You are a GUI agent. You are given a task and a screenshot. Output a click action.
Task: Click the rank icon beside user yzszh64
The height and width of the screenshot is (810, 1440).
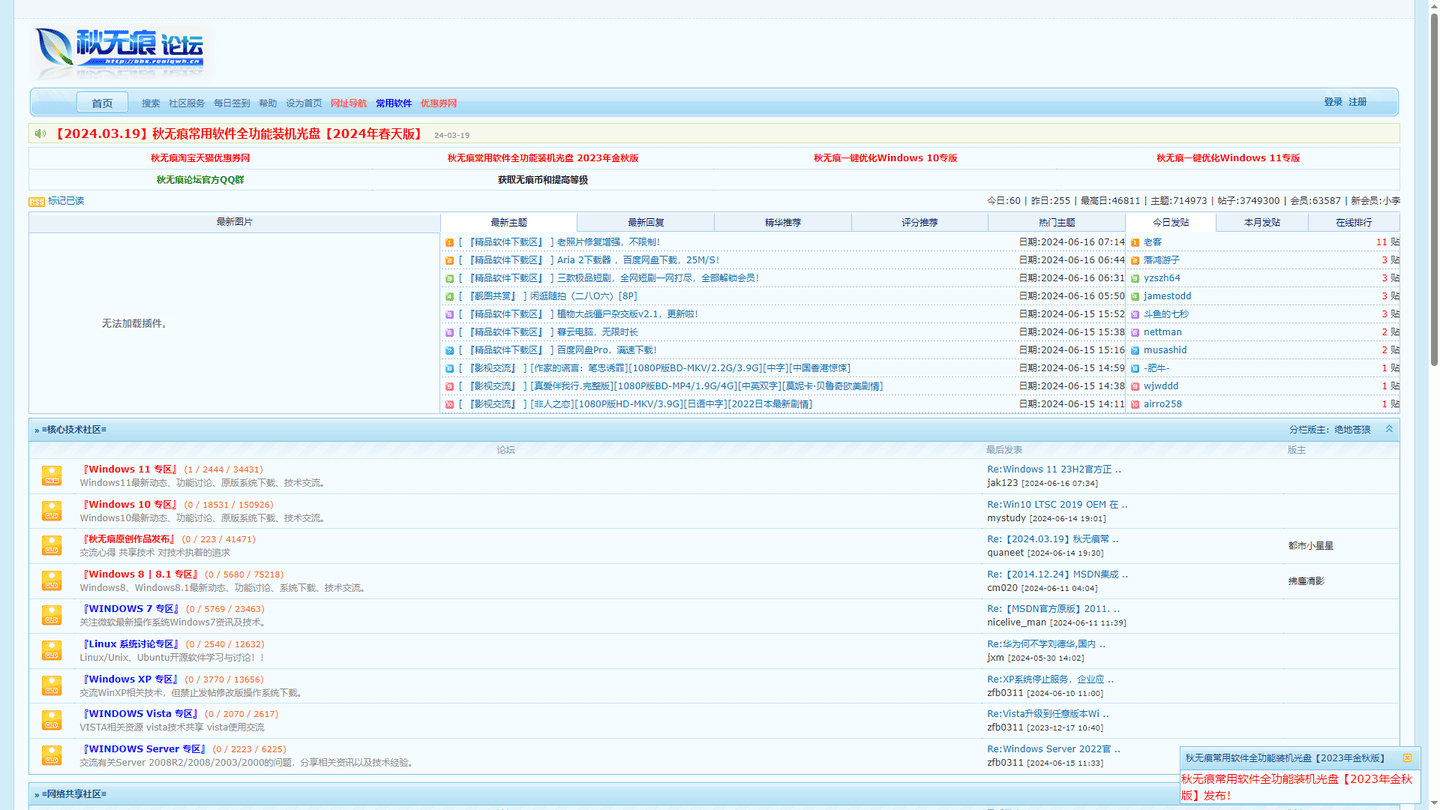click(1135, 279)
